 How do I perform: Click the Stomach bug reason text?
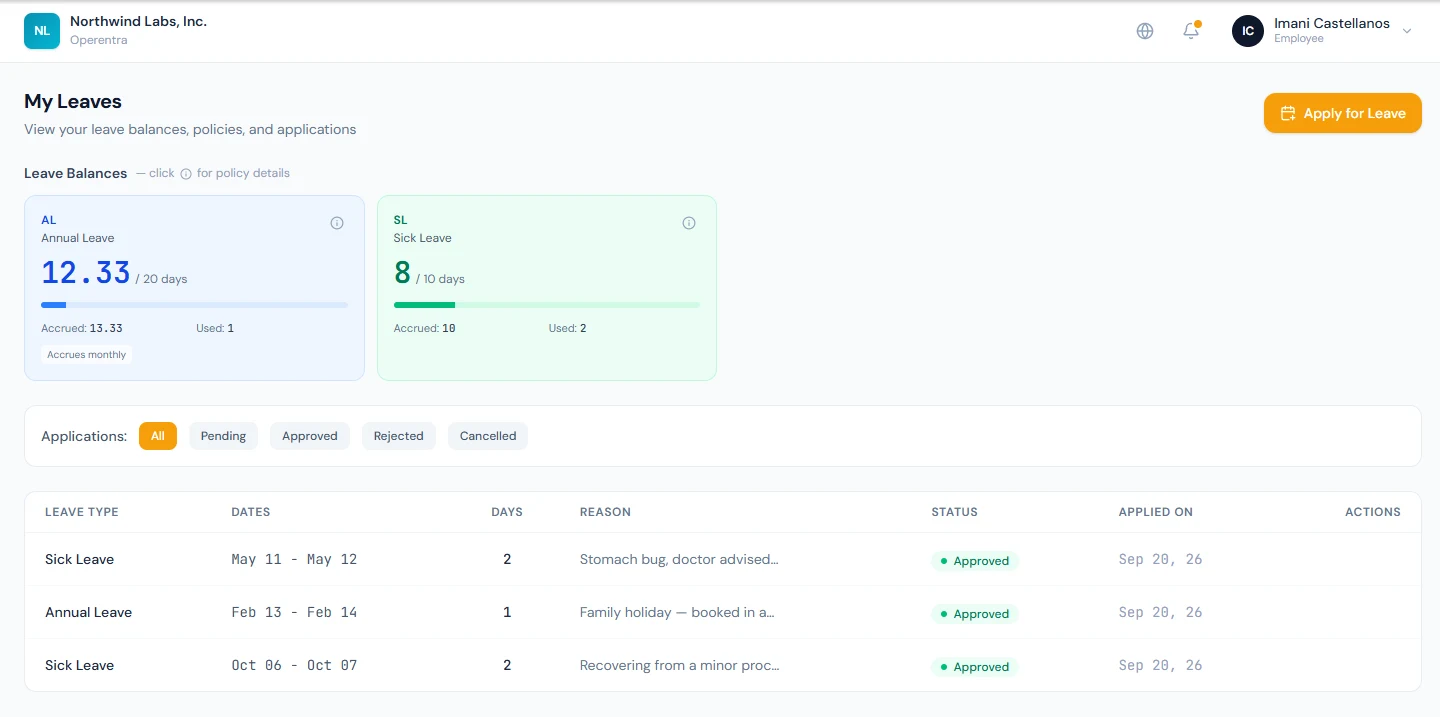(x=679, y=559)
